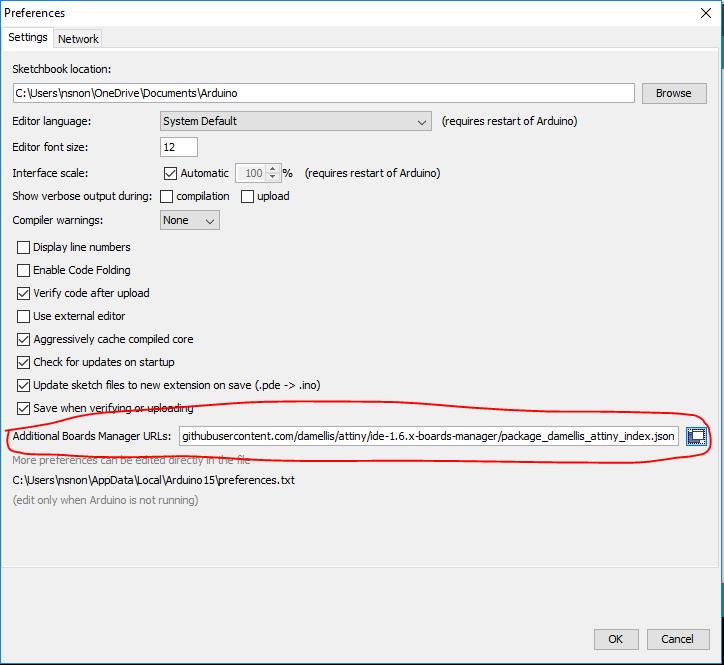The width and height of the screenshot is (724, 665).
Task: Open the preferences.txt file path link
Action: point(153,480)
